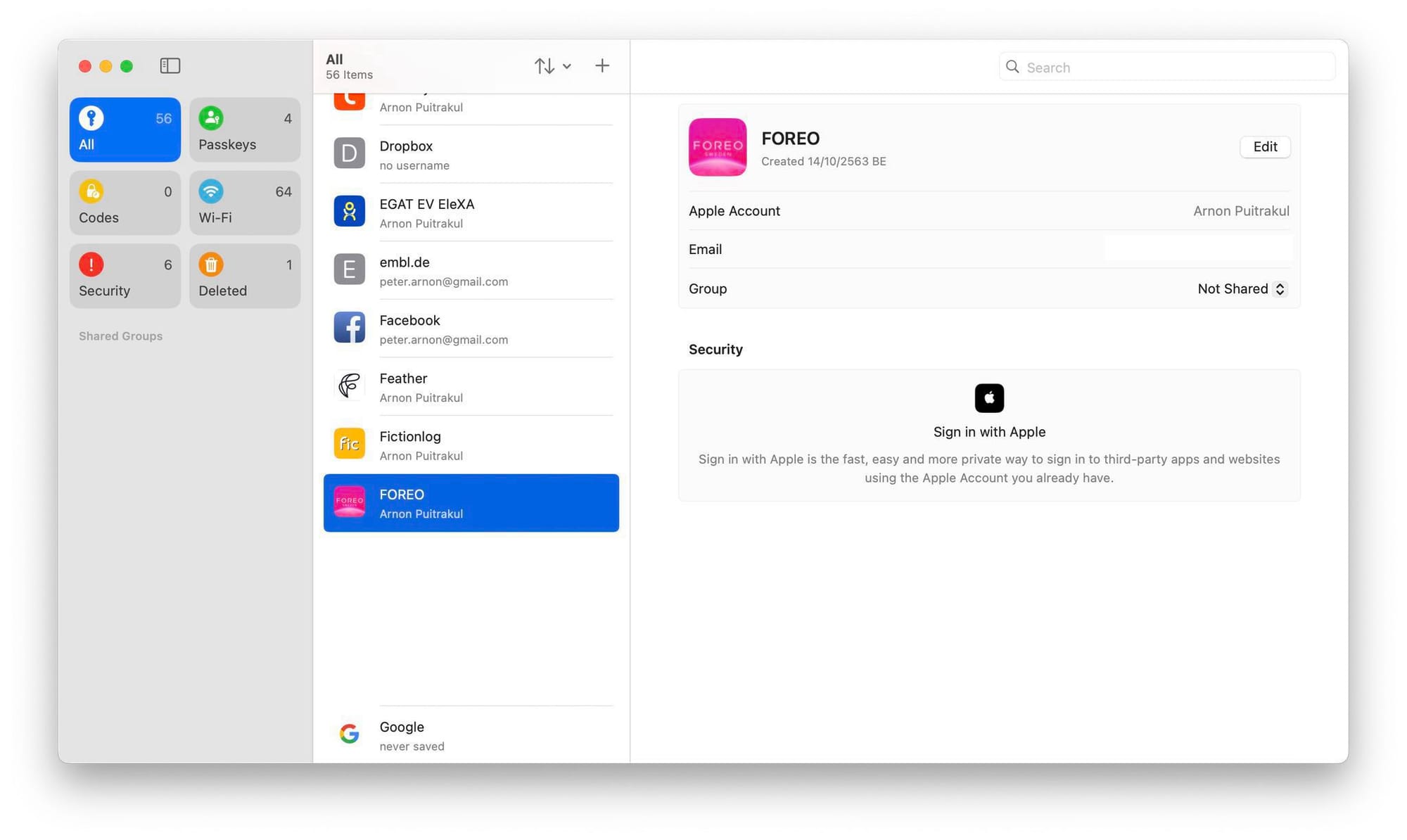Click the Not Shared expander chevron
1407x840 pixels.
click(x=1281, y=289)
